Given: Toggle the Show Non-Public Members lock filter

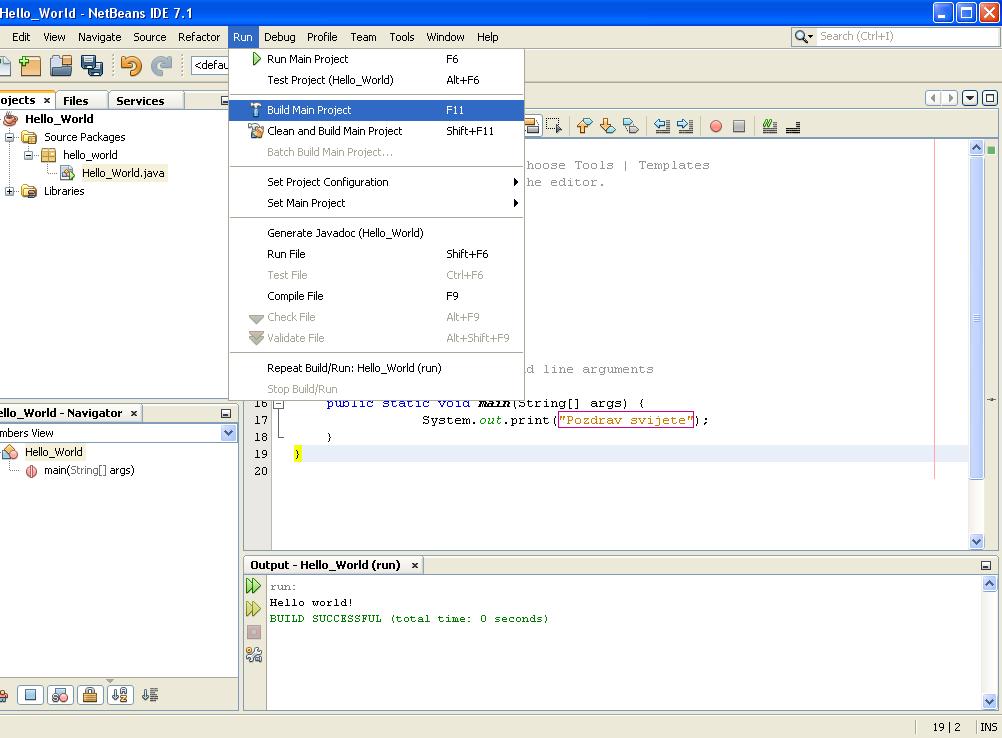Looking at the screenshot, I should (90, 695).
